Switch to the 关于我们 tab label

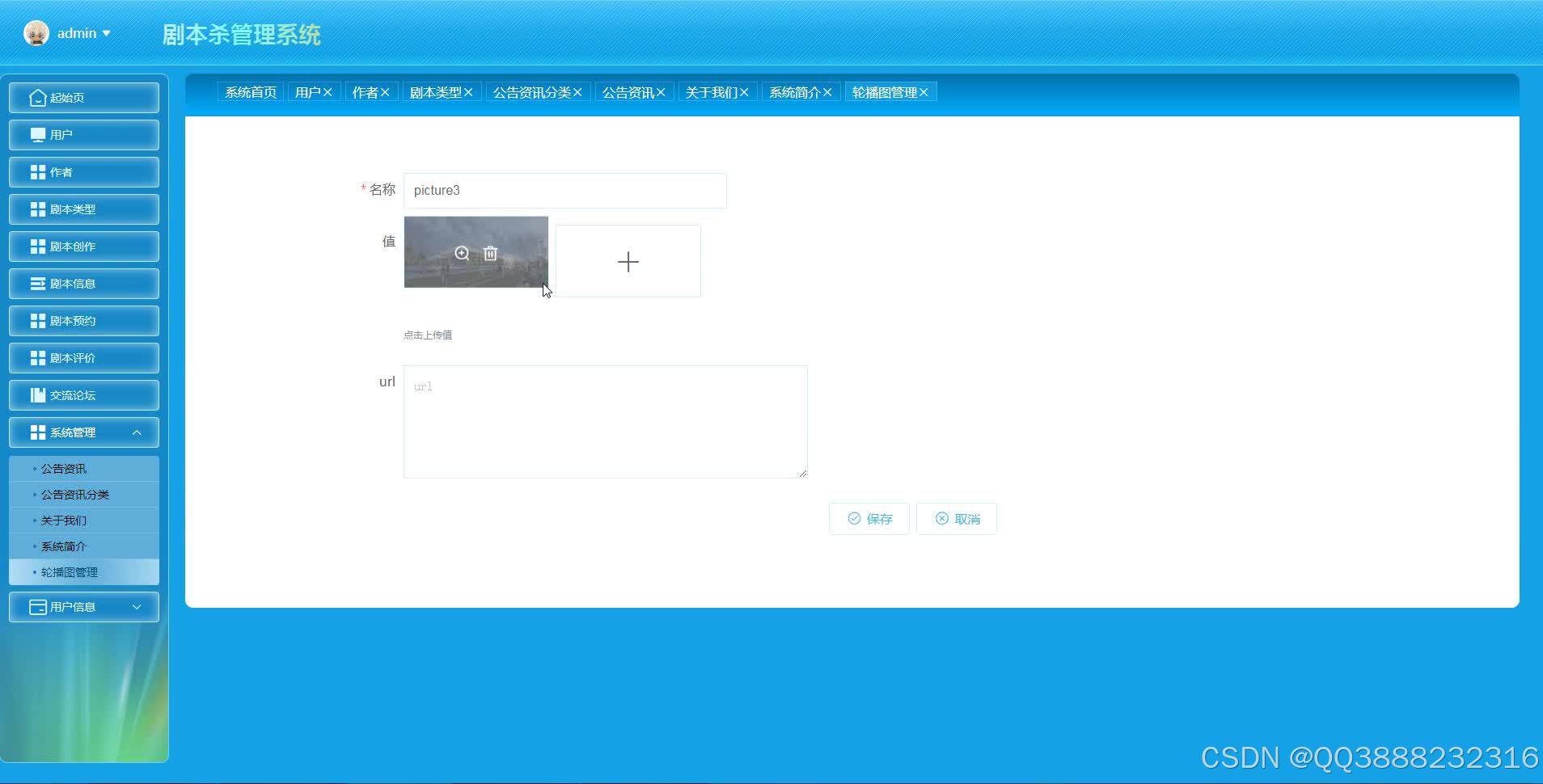point(712,92)
